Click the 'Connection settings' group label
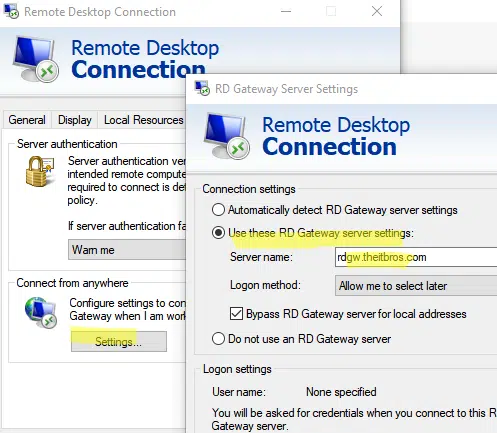Viewport: 497px width, 433px height. click(x=249, y=189)
